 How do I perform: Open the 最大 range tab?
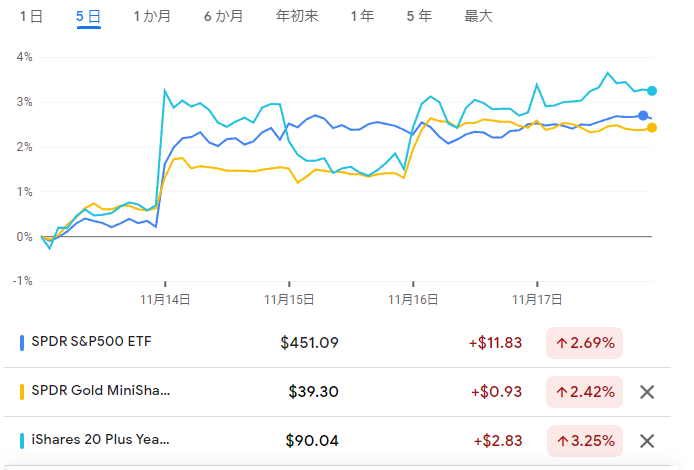pos(478,16)
